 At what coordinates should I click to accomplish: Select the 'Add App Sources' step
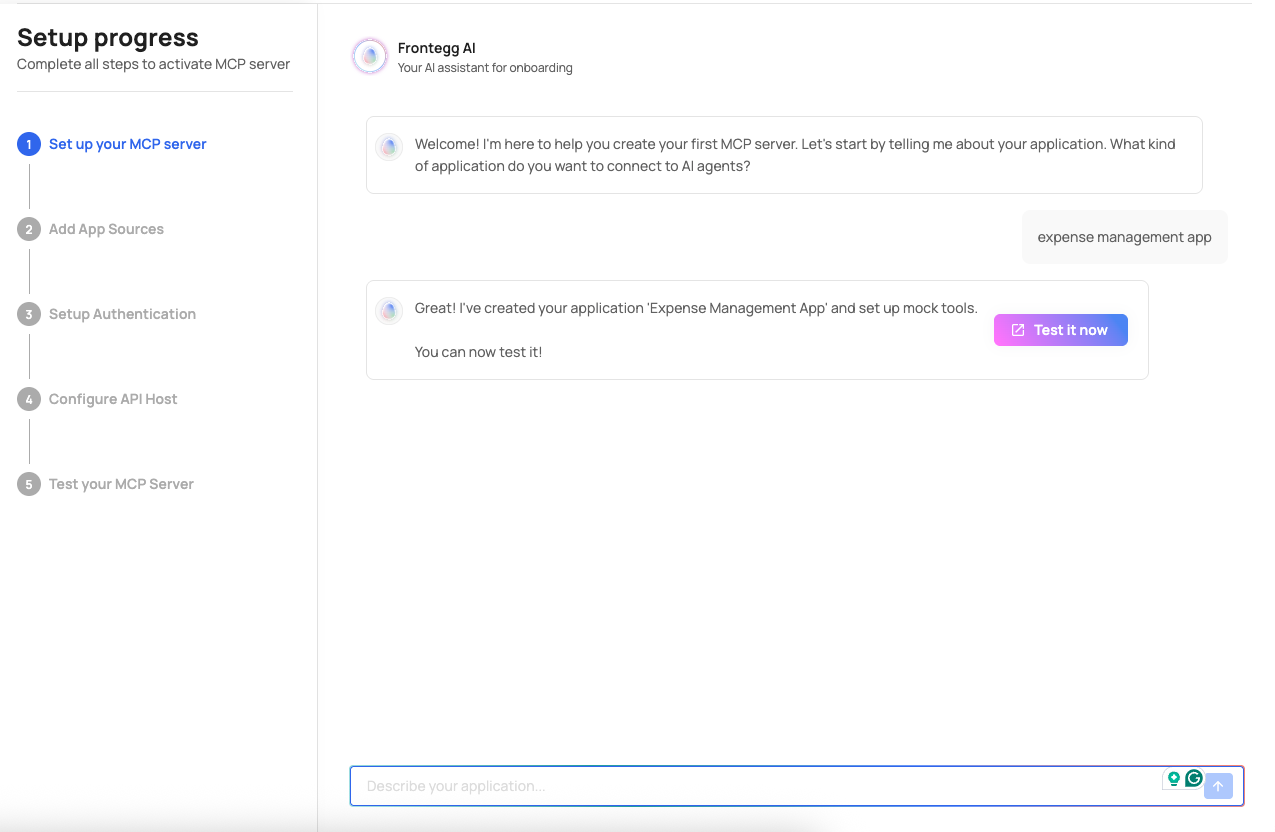tap(106, 228)
